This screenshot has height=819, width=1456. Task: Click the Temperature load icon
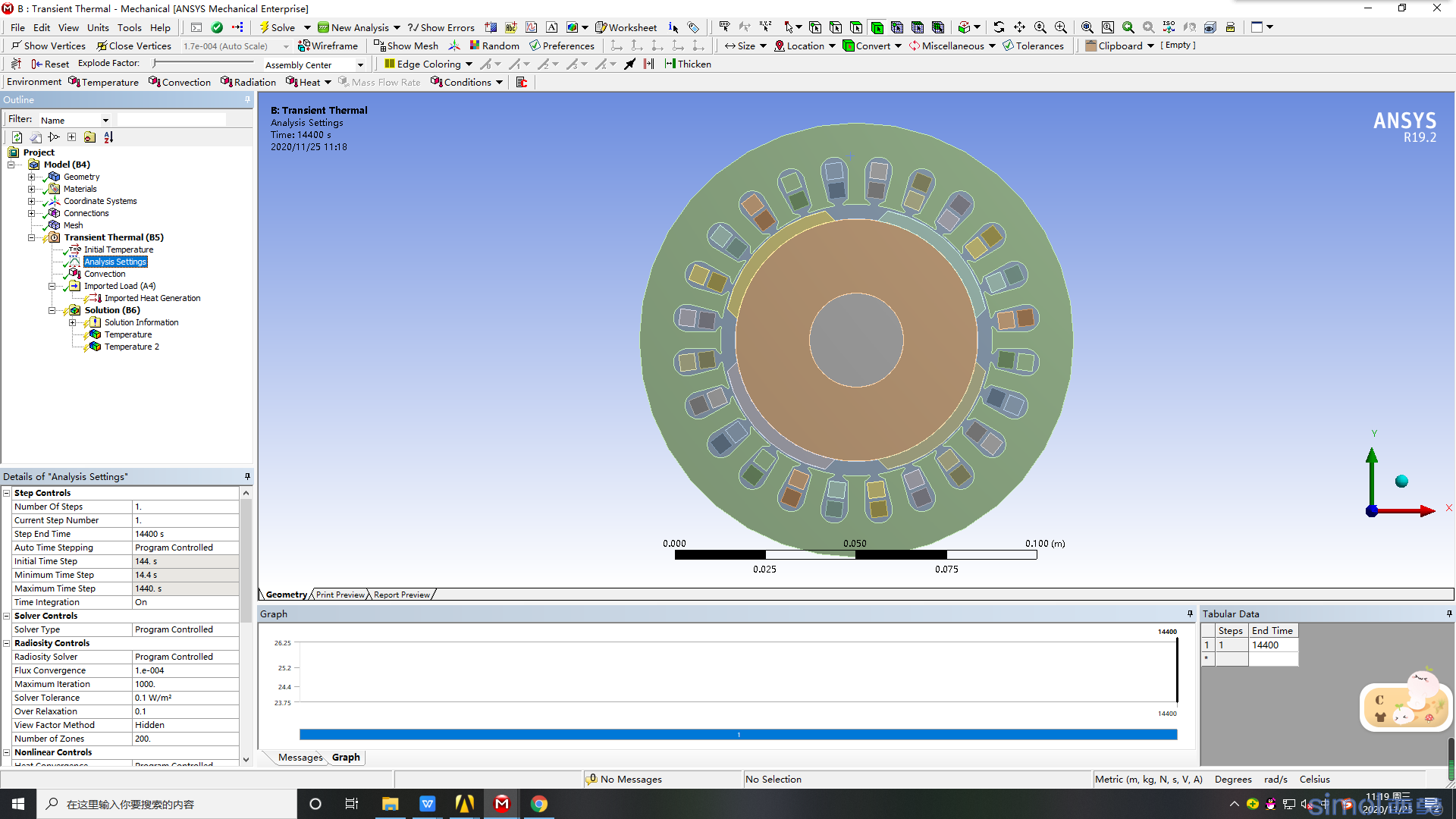point(74,82)
